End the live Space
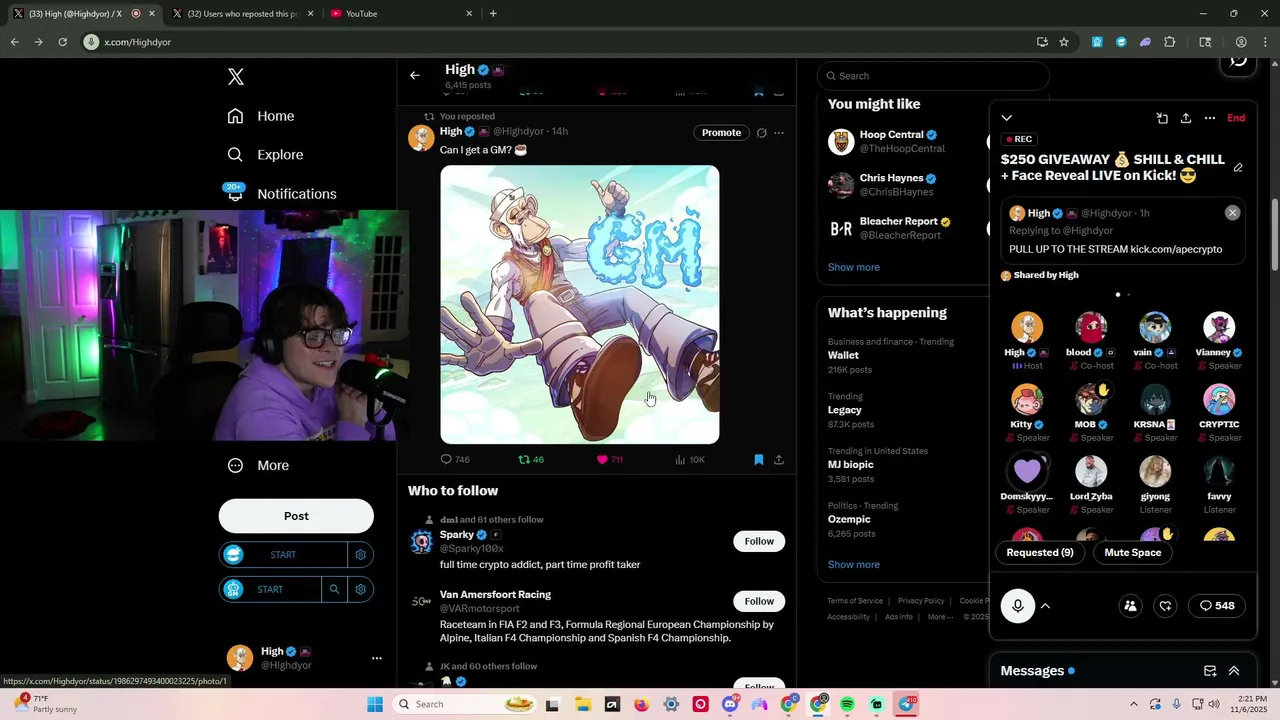This screenshot has width=1280, height=720. pyautogui.click(x=1236, y=118)
